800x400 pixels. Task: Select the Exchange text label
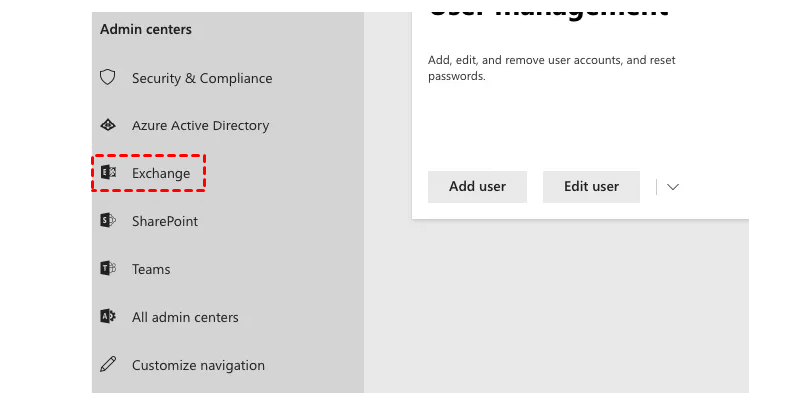[161, 174]
